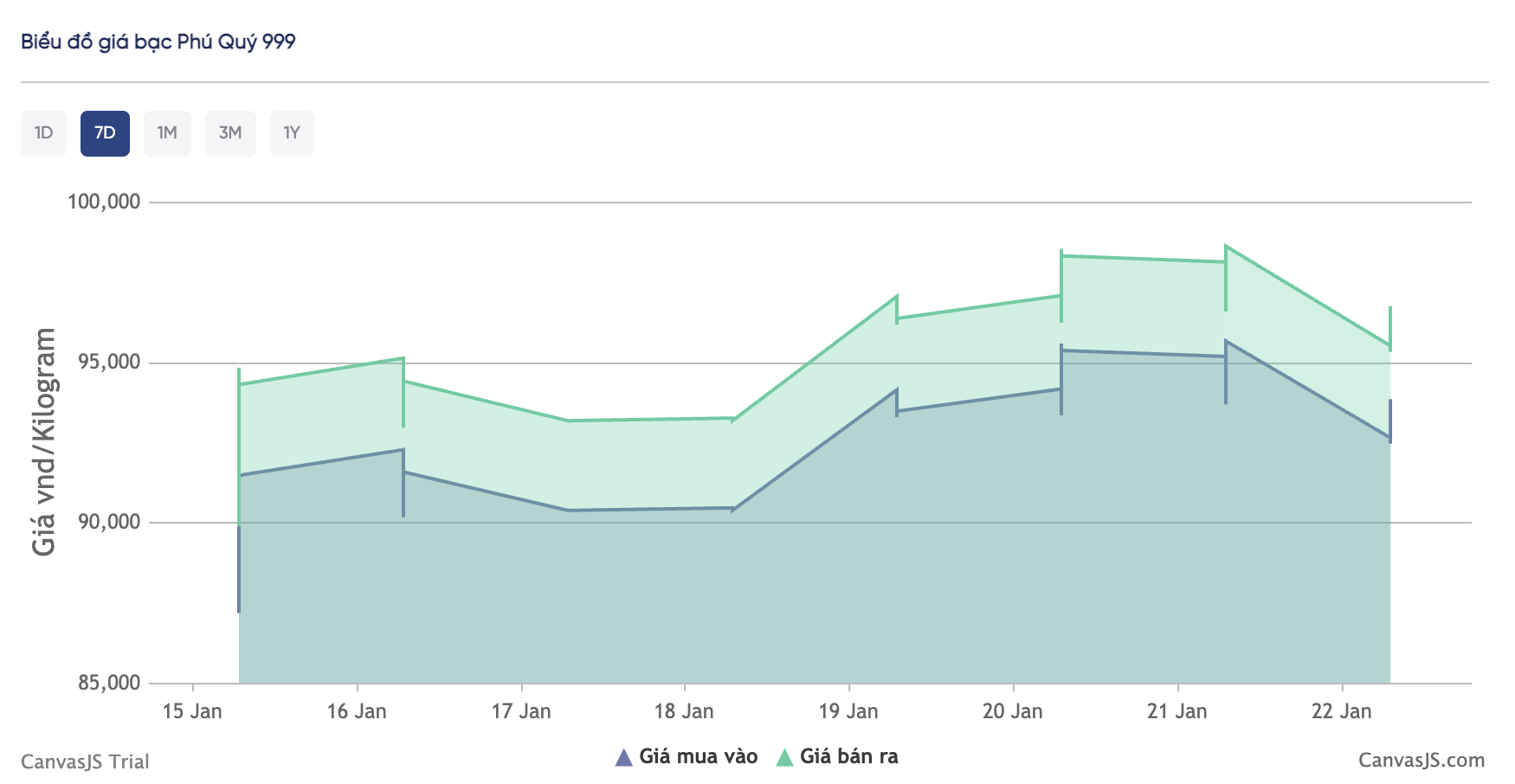Switch to the 1D time range

pos(43,133)
